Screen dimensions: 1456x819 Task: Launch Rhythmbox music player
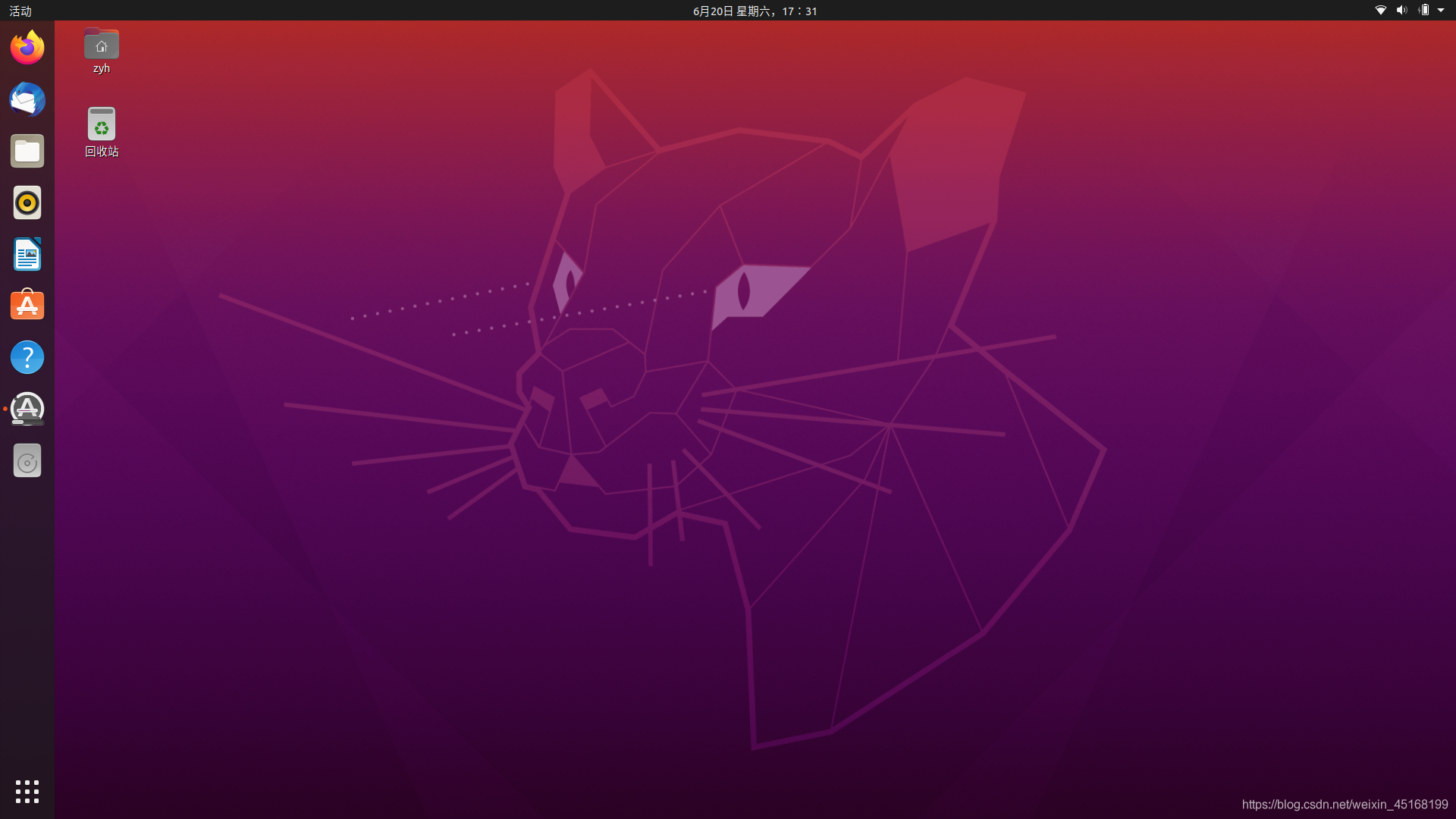(27, 202)
